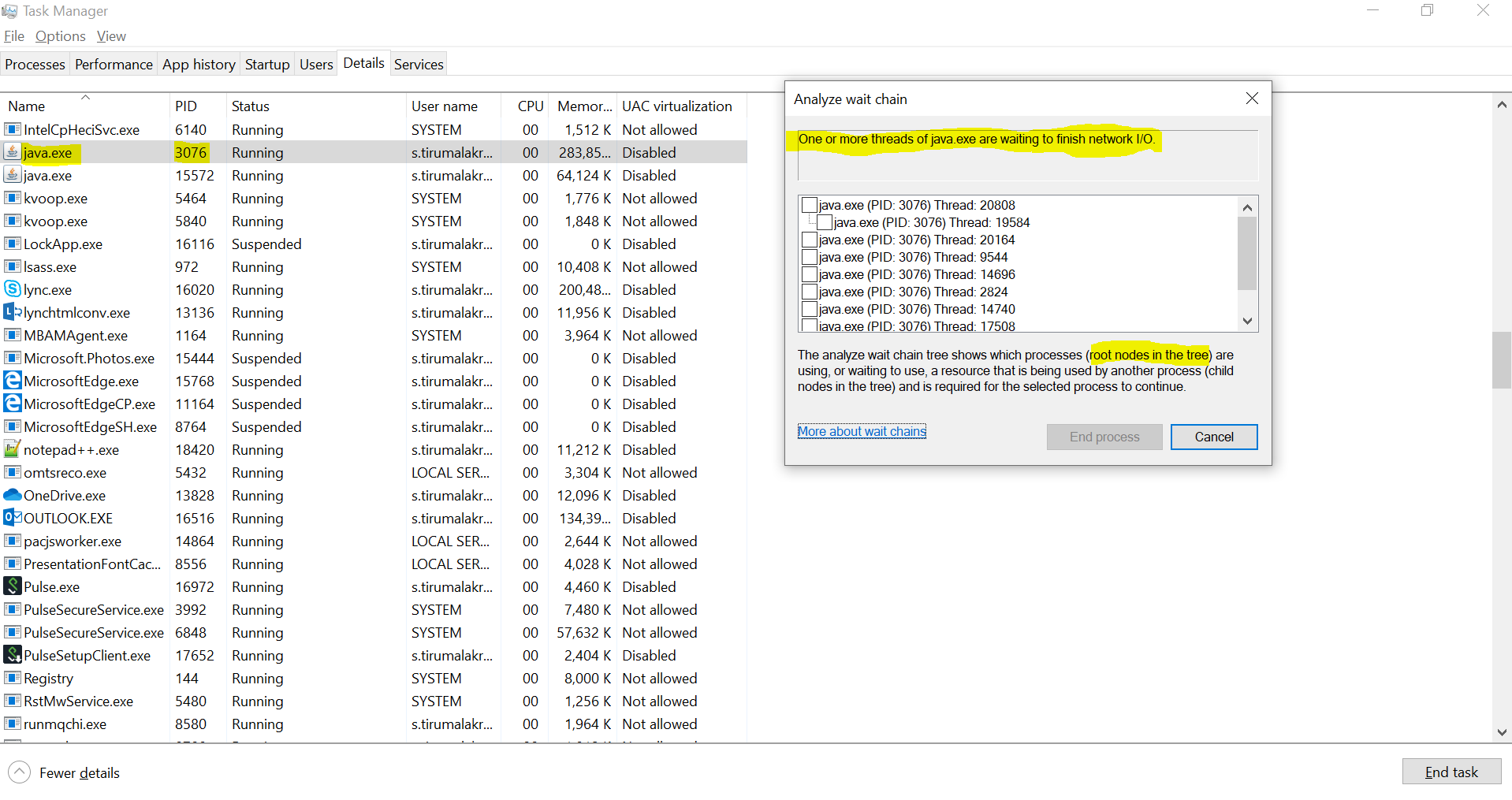Click the RstMwService.exe icon
Image resolution: width=1512 pixels, height=800 pixels.
coord(12,701)
